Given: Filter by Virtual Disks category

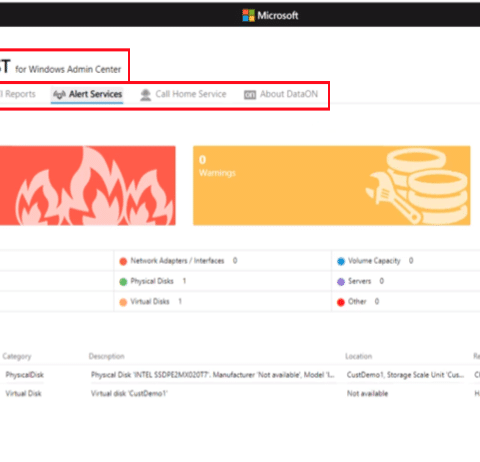Looking at the screenshot, I should (x=151, y=302).
